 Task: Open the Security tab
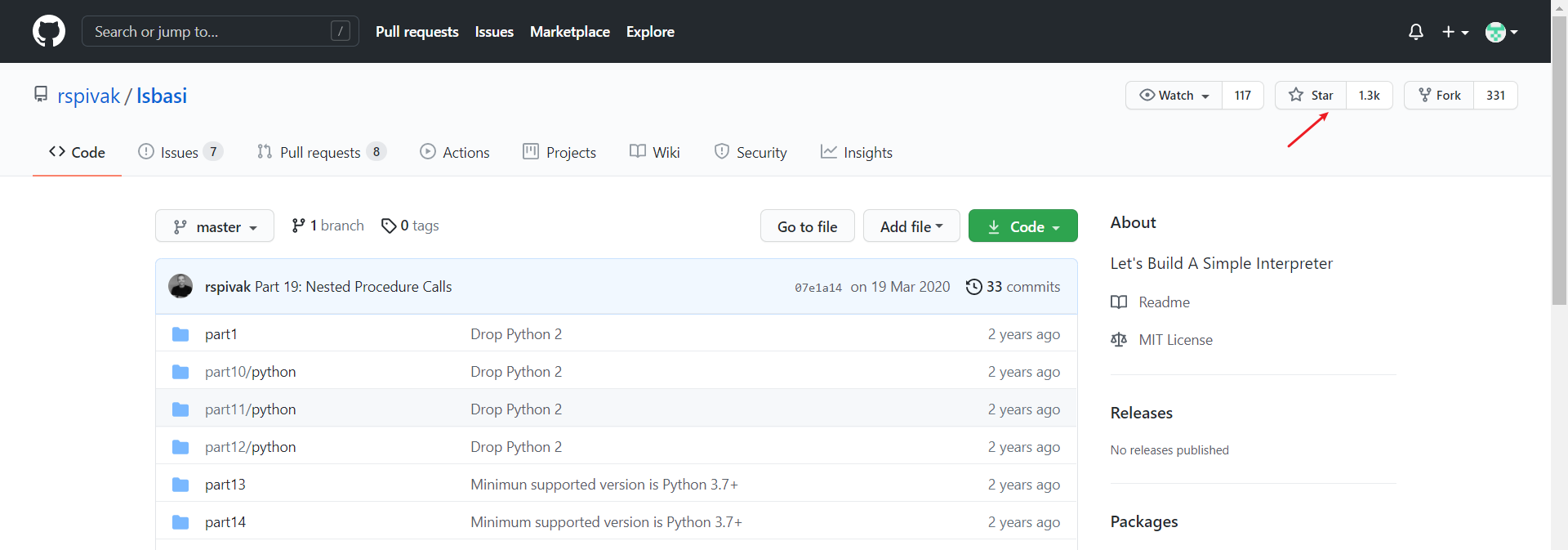[751, 153]
